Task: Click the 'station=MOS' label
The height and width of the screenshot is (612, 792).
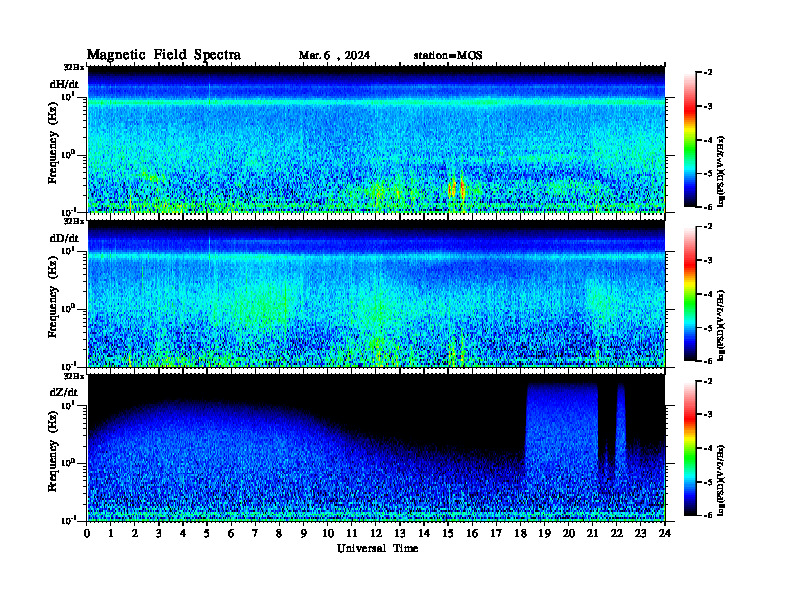Action: [448, 56]
